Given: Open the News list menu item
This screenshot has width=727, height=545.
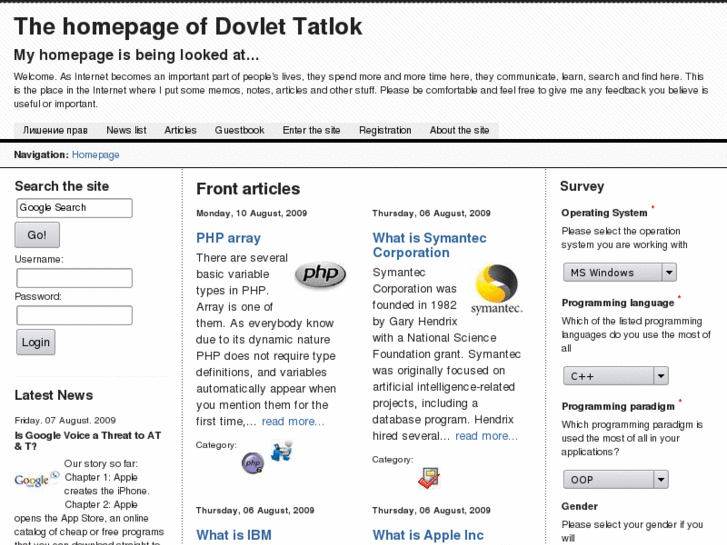Looking at the screenshot, I should tap(126, 130).
